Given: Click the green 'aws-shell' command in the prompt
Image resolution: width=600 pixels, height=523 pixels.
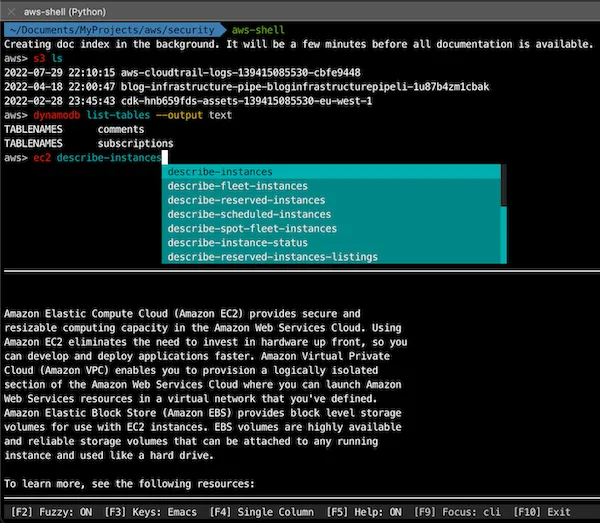Looking at the screenshot, I should pyautogui.click(x=258, y=30).
